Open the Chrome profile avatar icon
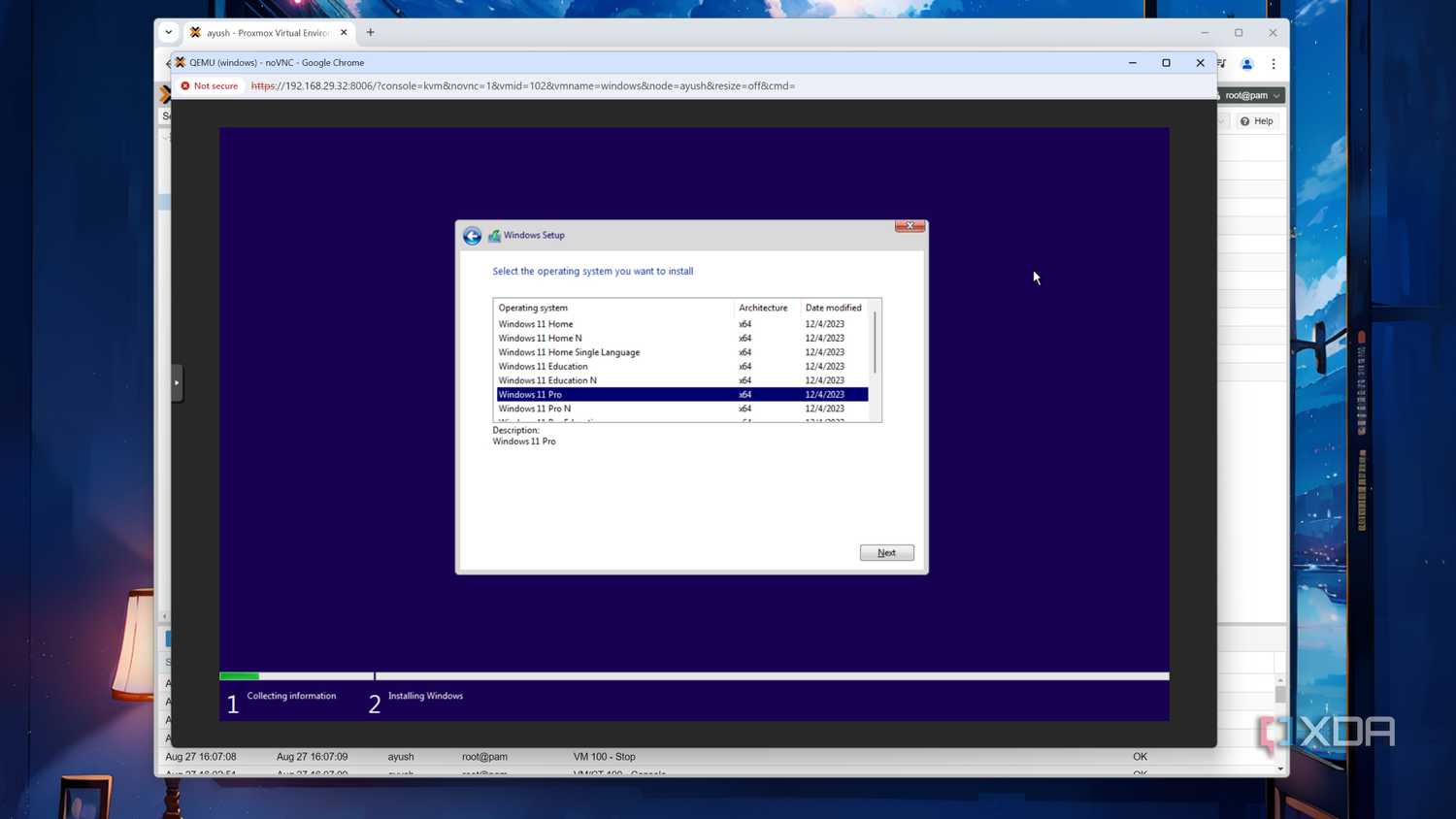Screen dimensions: 1456x819 1247,64
